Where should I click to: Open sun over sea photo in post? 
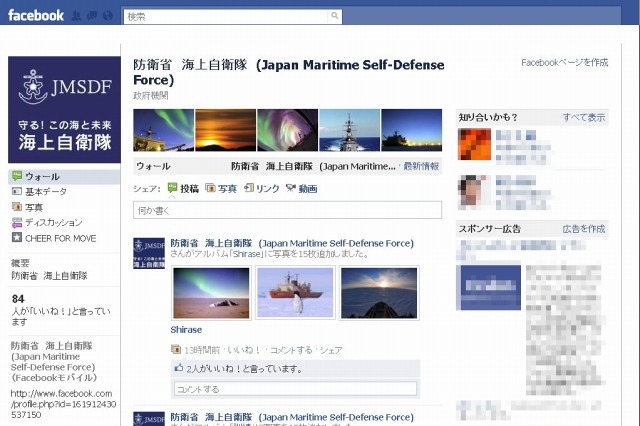click(379, 293)
